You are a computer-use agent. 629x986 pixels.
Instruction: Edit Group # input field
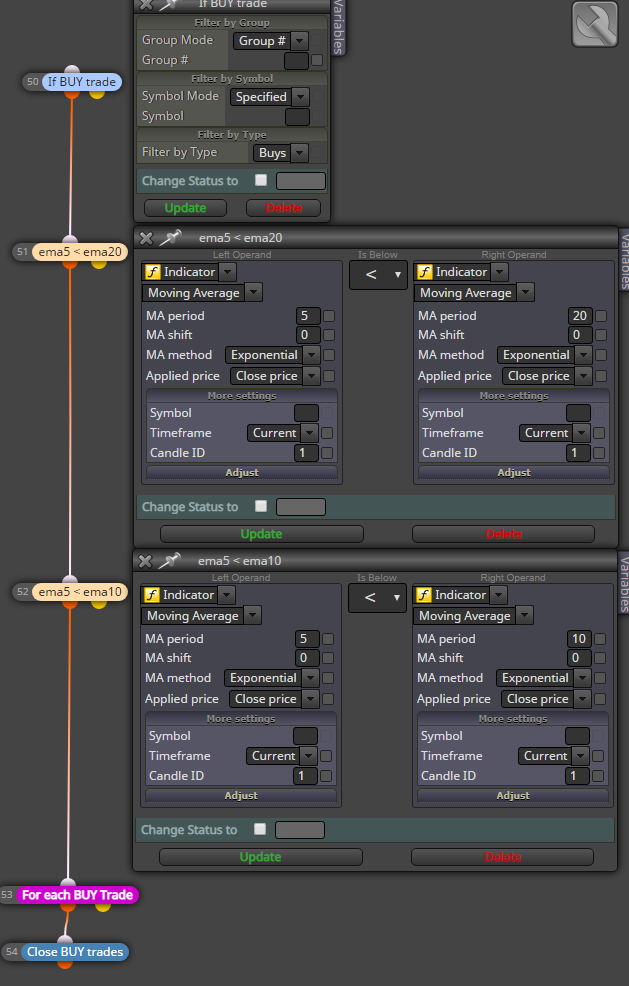[296, 61]
